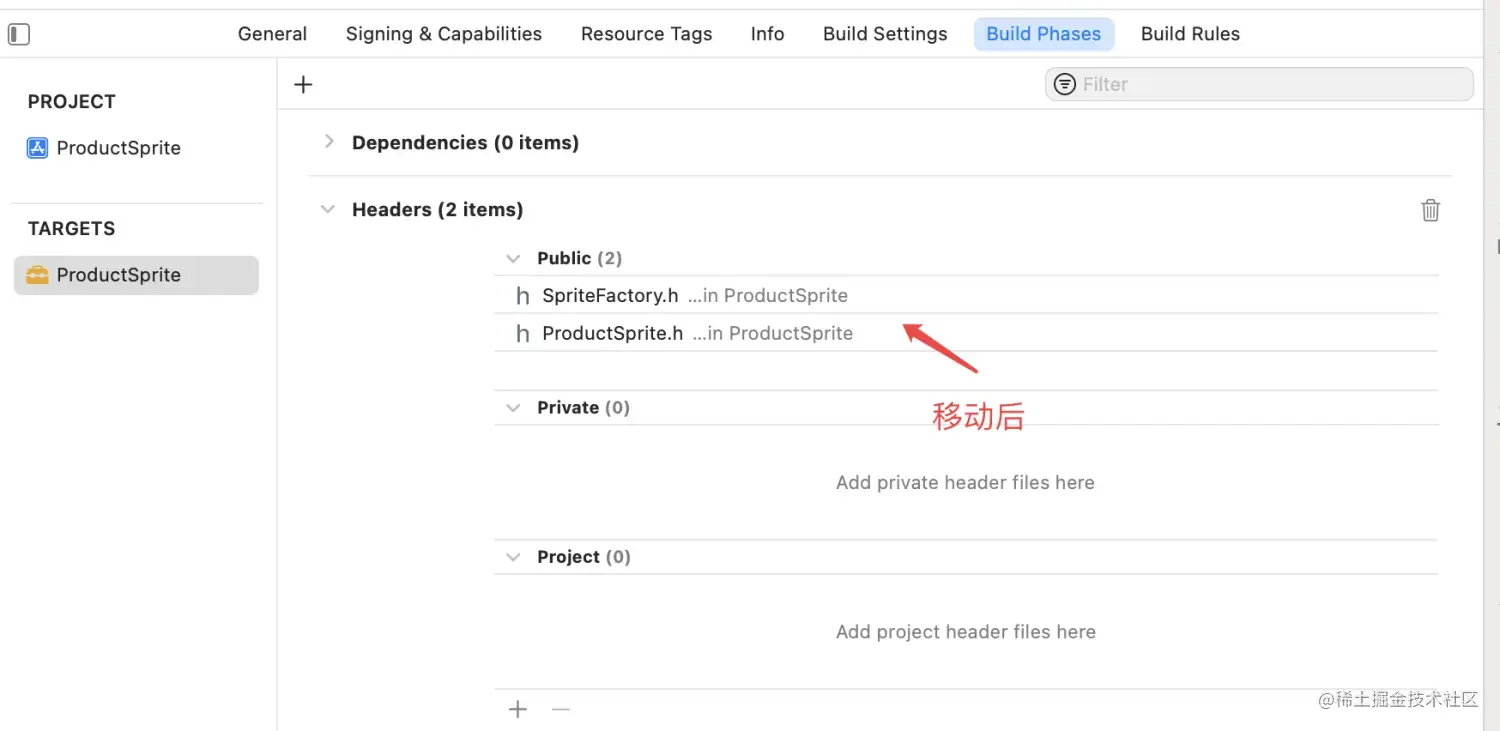Image resolution: width=1500 pixels, height=731 pixels.
Task: Open the Build Rules tab
Action: (x=1190, y=34)
